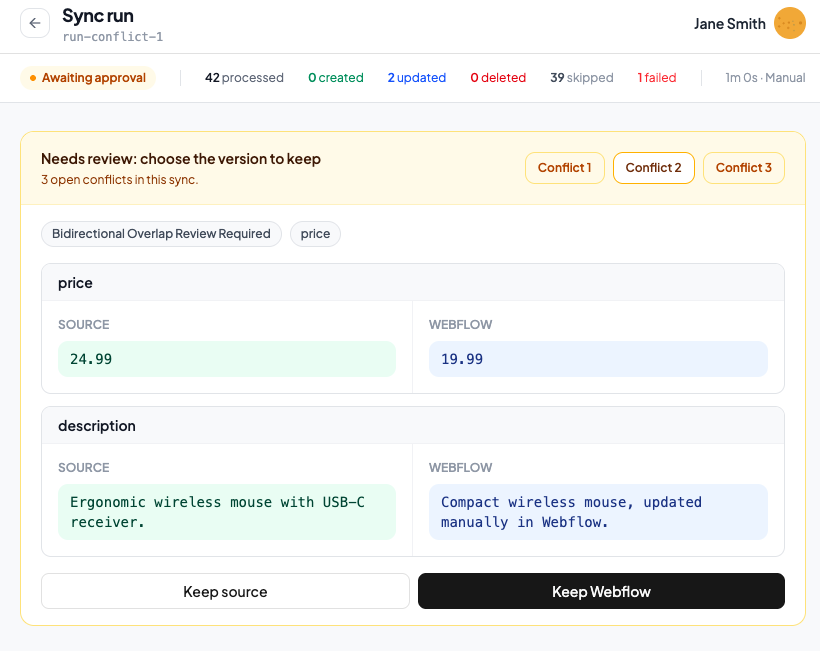Select the Conflict 1 tab
The height and width of the screenshot is (651, 820).
pyautogui.click(x=564, y=168)
